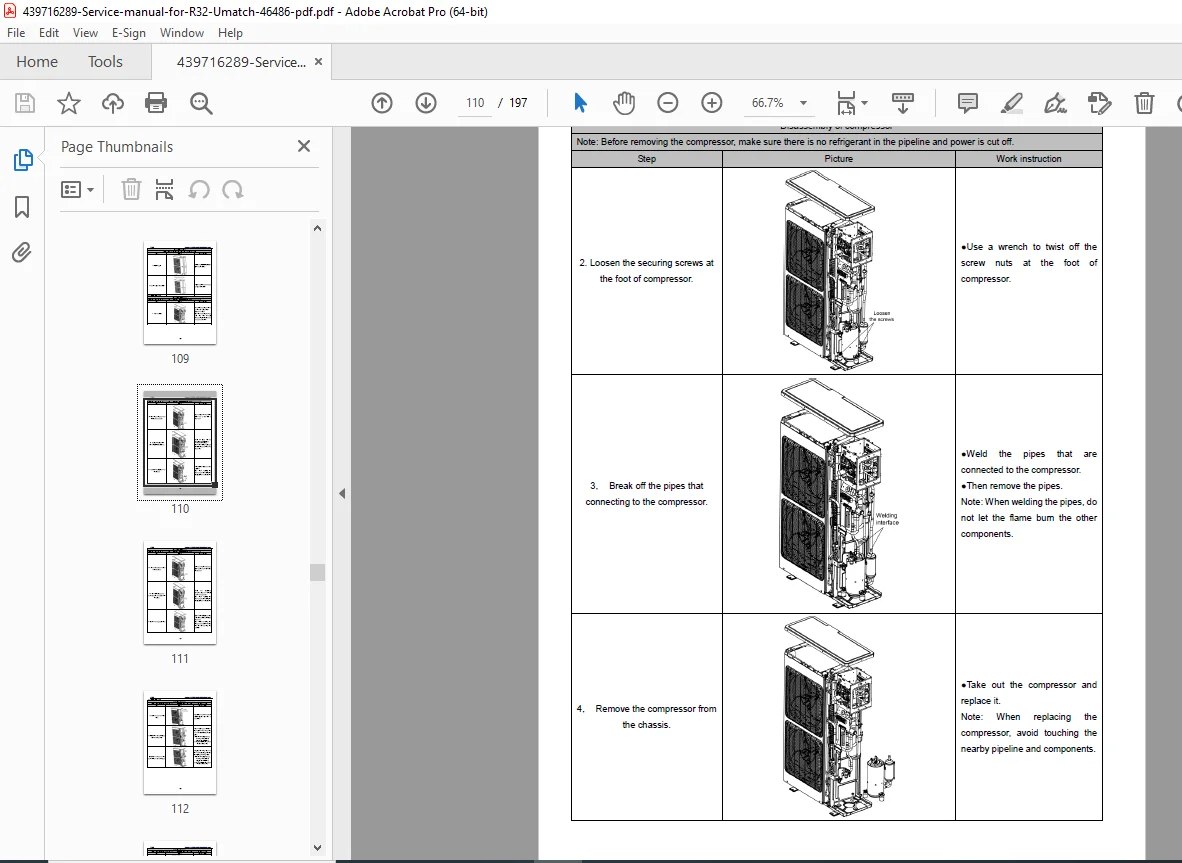
Task: Open thumbnails panel options dropdown
Action: [77, 189]
